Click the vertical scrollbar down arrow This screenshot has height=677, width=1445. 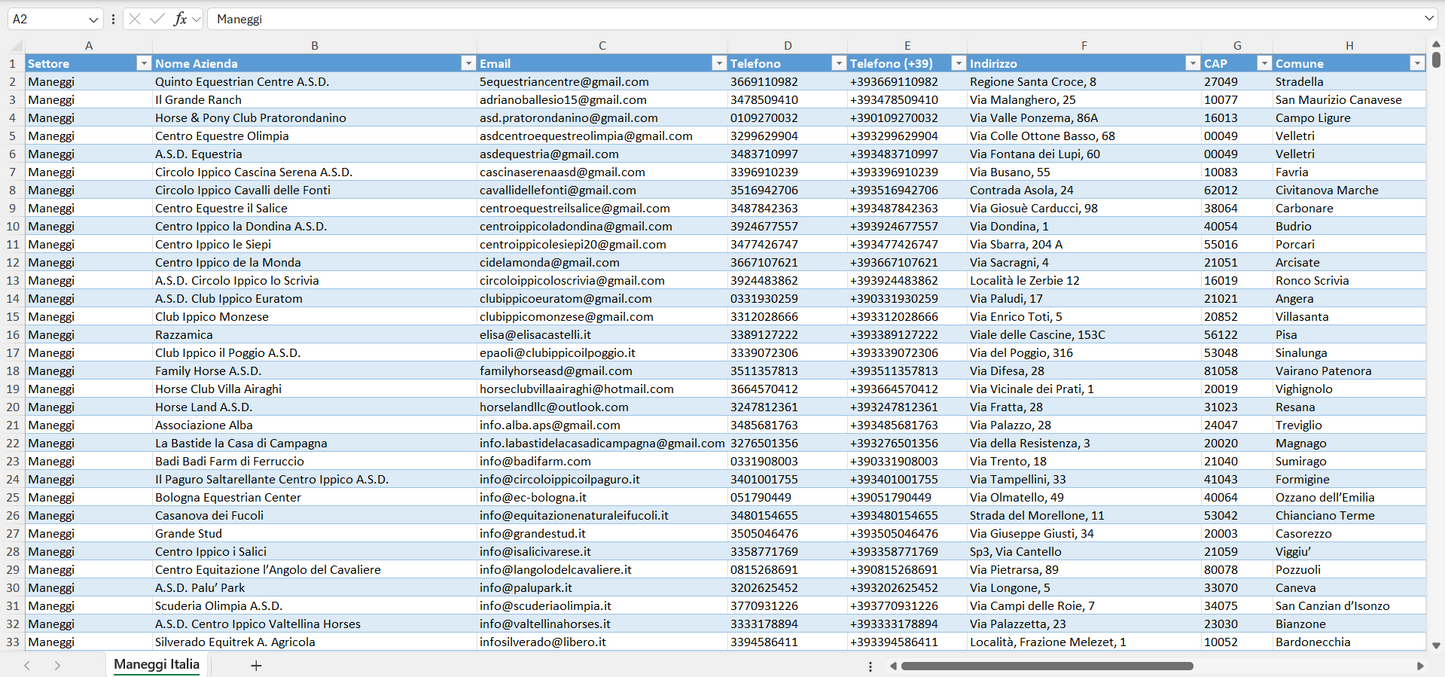point(1436,646)
